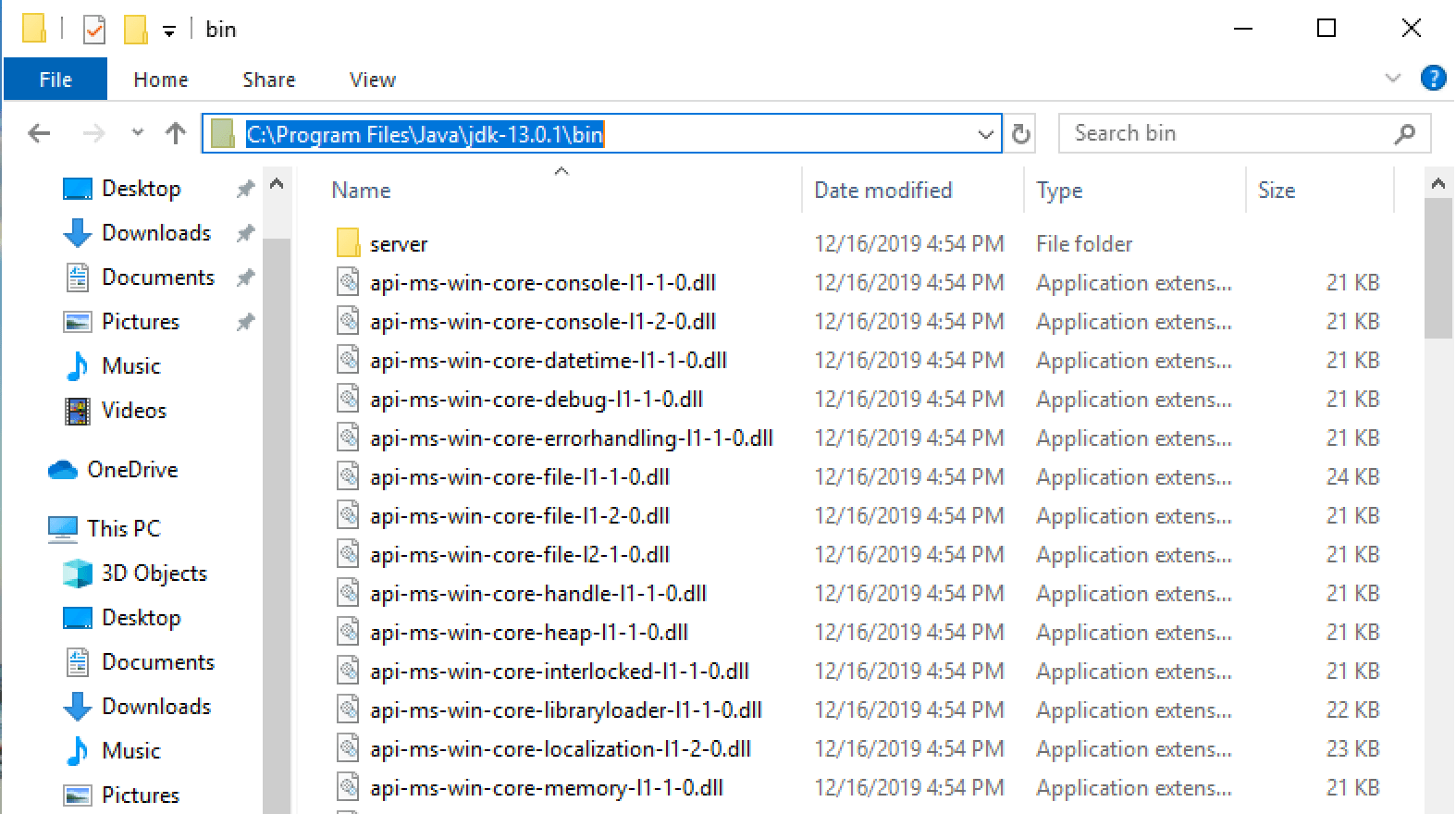This screenshot has height=814, width=1456.
Task: Select api-ms-win-core-memory-l1-1-0.dll file
Action: (547, 788)
